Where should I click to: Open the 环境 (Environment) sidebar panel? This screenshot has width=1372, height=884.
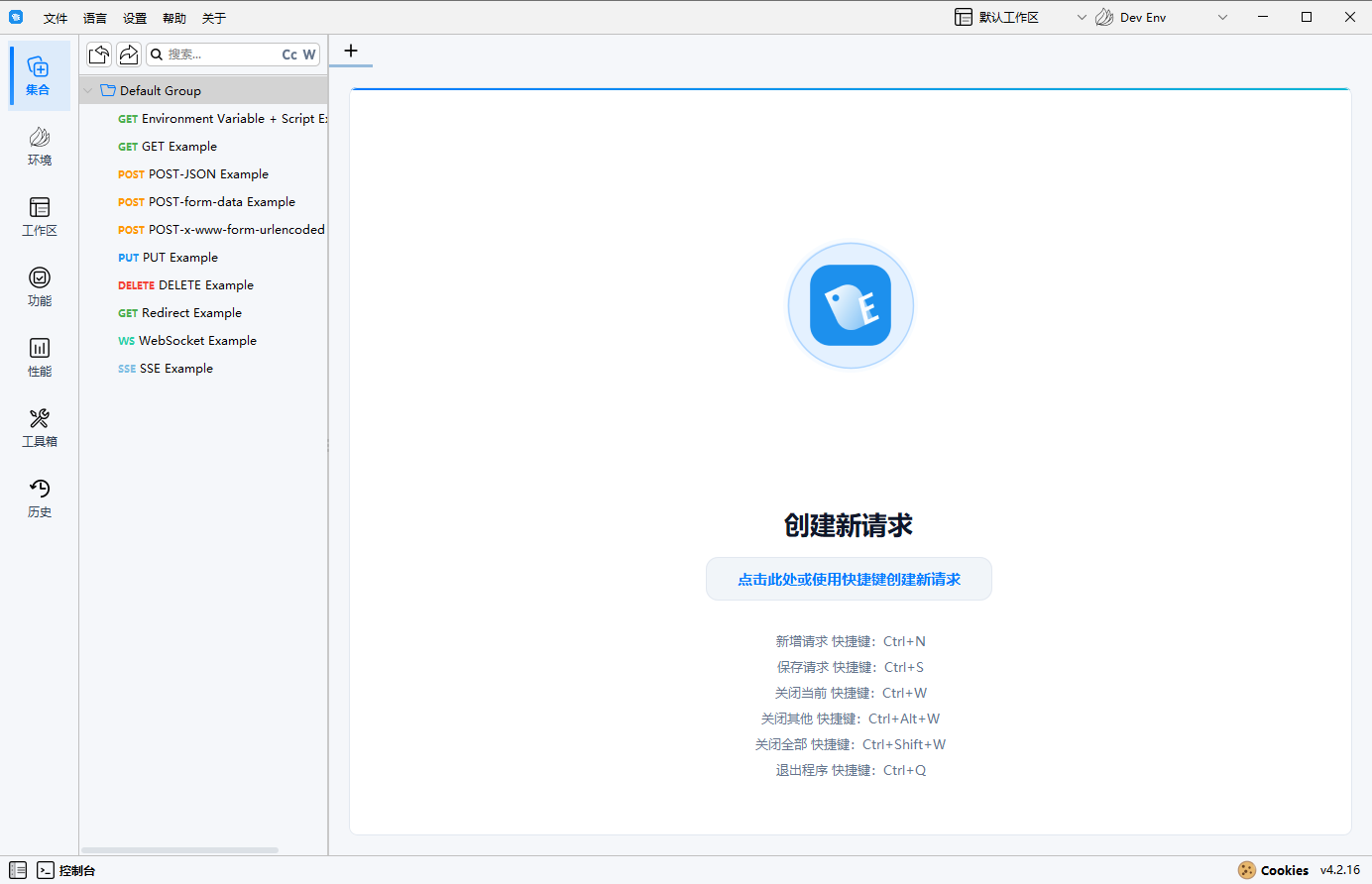(x=40, y=146)
